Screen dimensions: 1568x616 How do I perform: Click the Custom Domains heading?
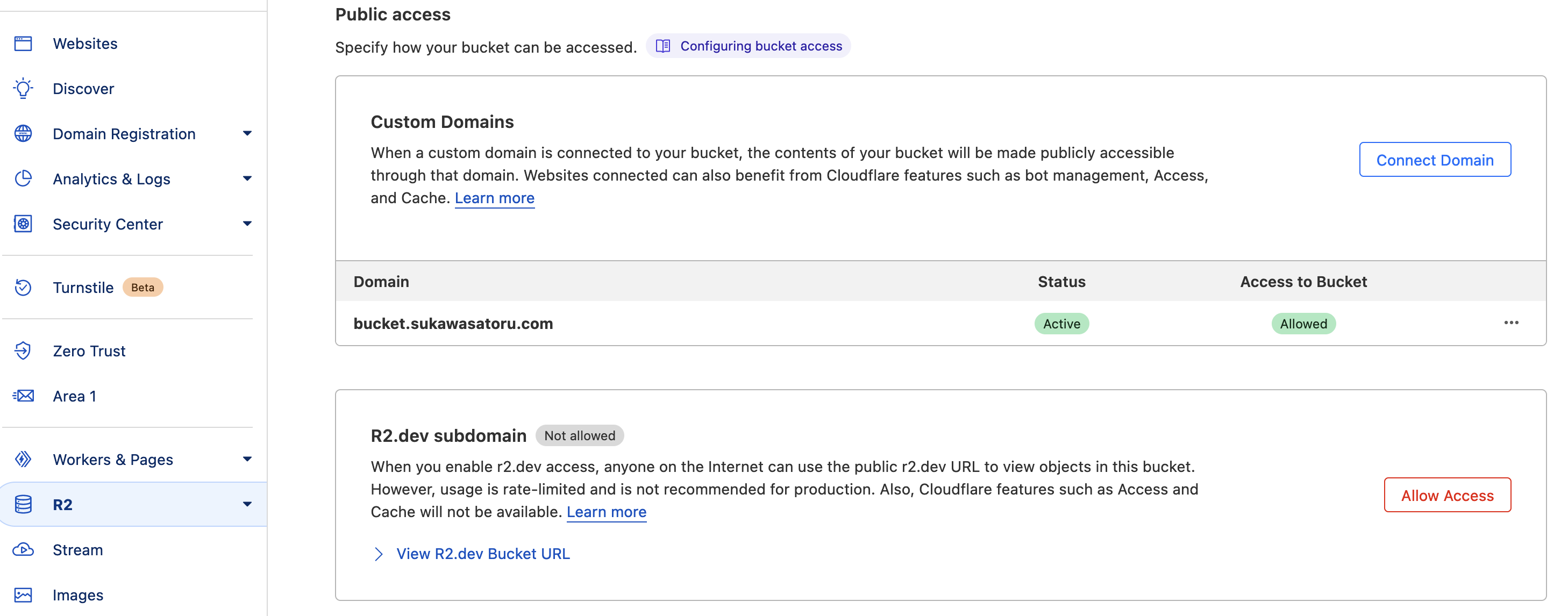click(x=442, y=121)
